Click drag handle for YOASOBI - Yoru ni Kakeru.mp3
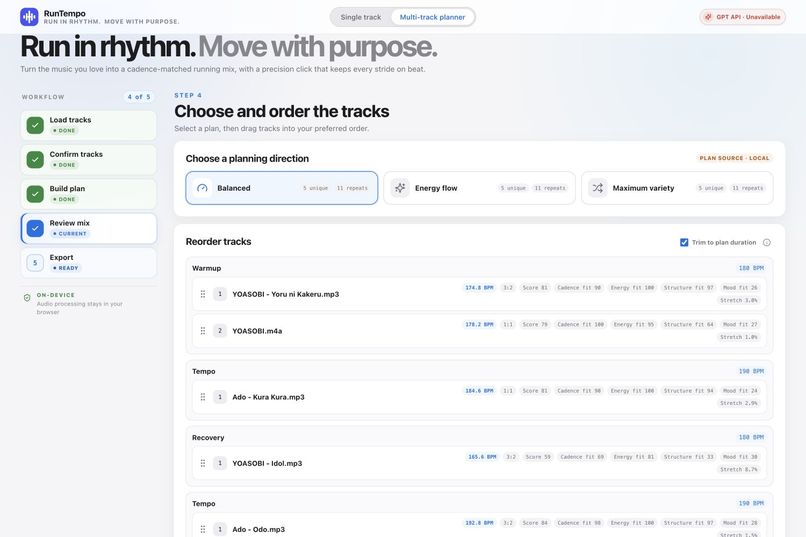Image resolution: width=806 pixels, height=537 pixels. pos(203,294)
